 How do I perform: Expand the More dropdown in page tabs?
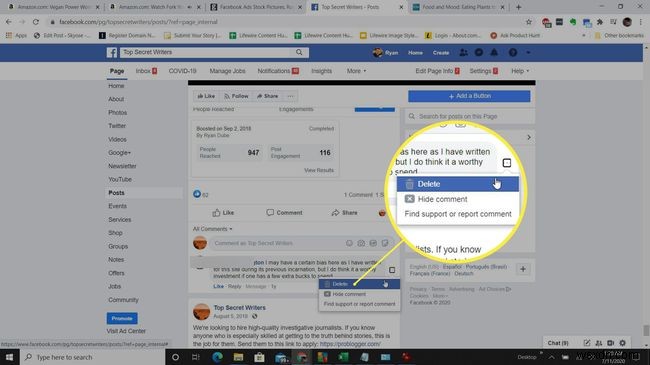[357, 71]
